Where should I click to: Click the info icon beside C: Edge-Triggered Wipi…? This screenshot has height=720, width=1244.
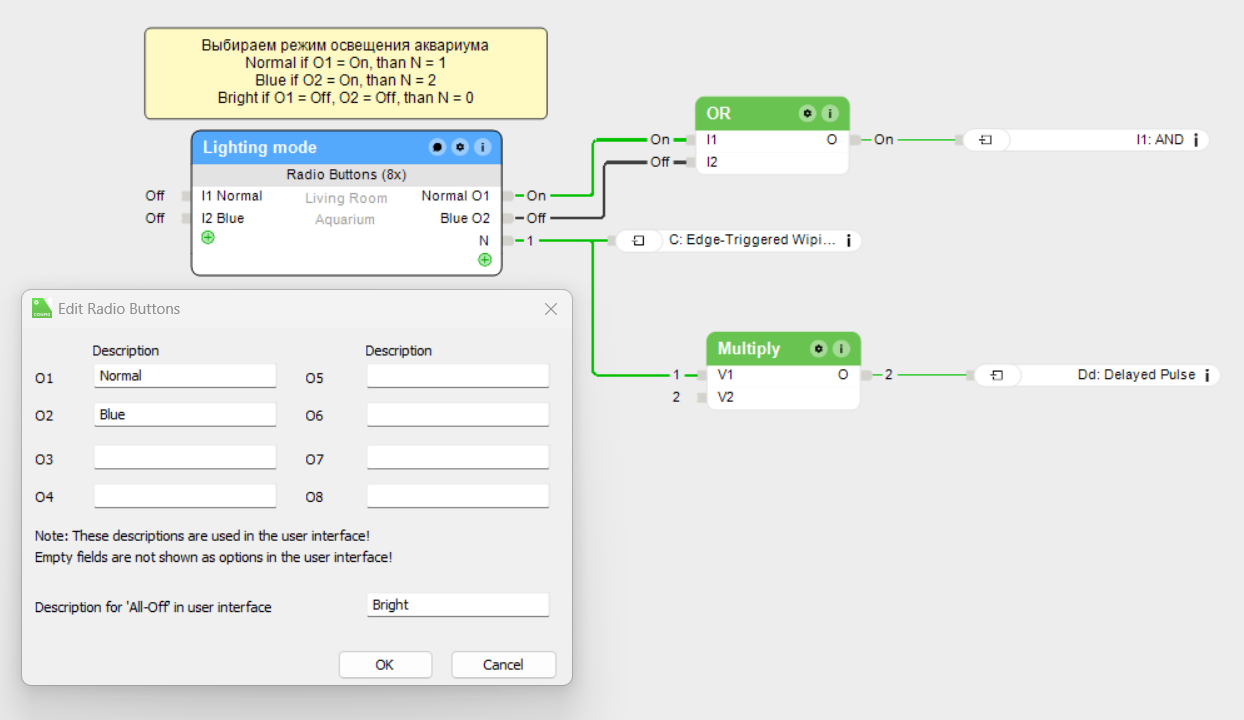(x=848, y=241)
